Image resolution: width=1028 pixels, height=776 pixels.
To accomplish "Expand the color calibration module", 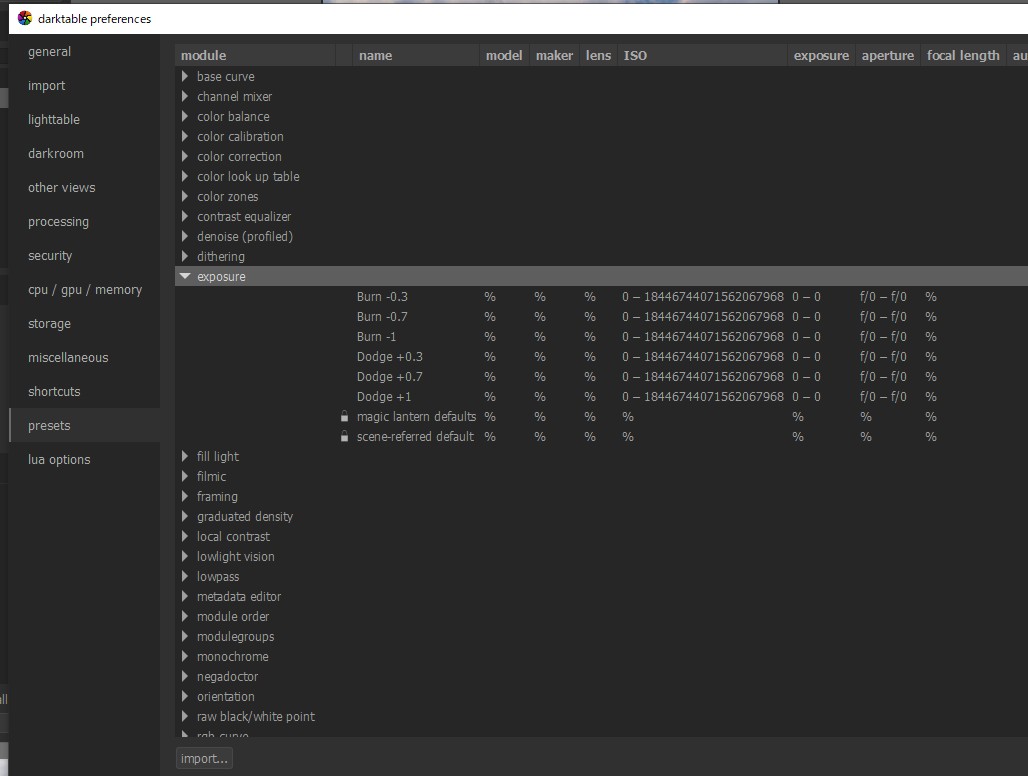I will point(185,136).
